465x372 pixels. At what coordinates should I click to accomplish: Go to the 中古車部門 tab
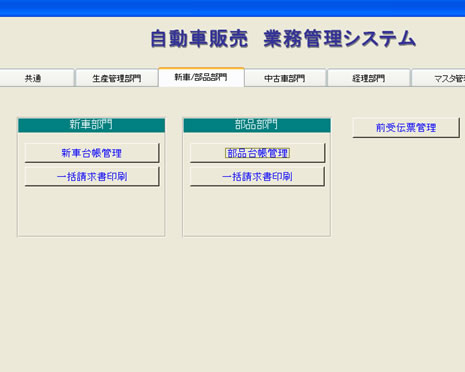(x=285, y=78)
